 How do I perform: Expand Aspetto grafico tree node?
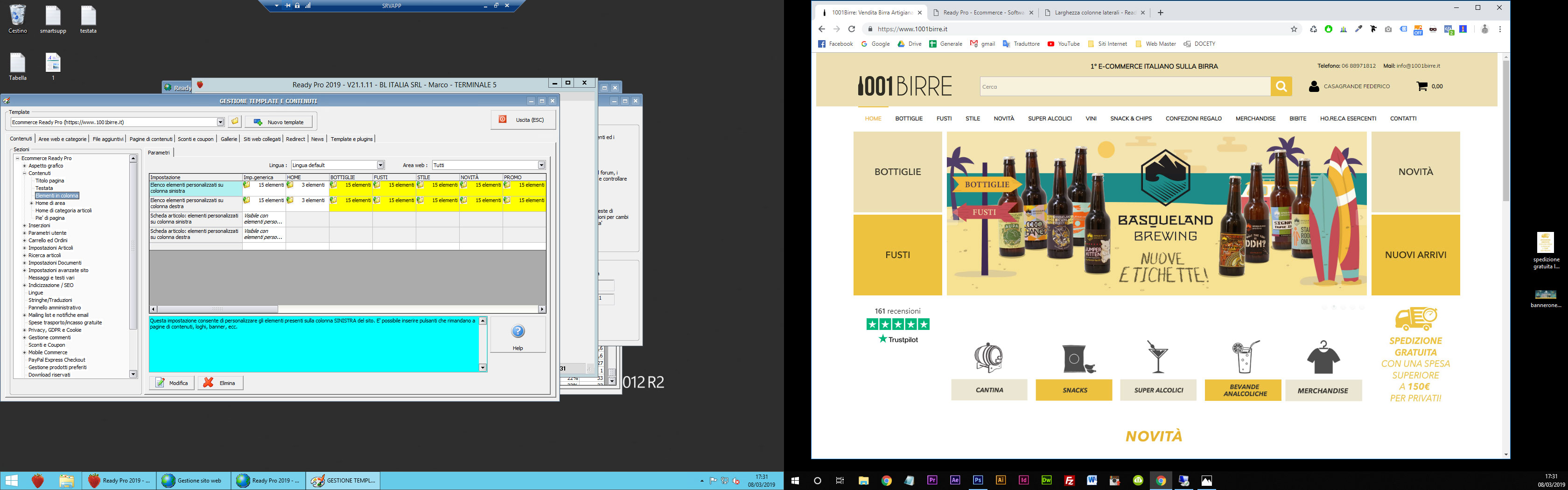24,166
